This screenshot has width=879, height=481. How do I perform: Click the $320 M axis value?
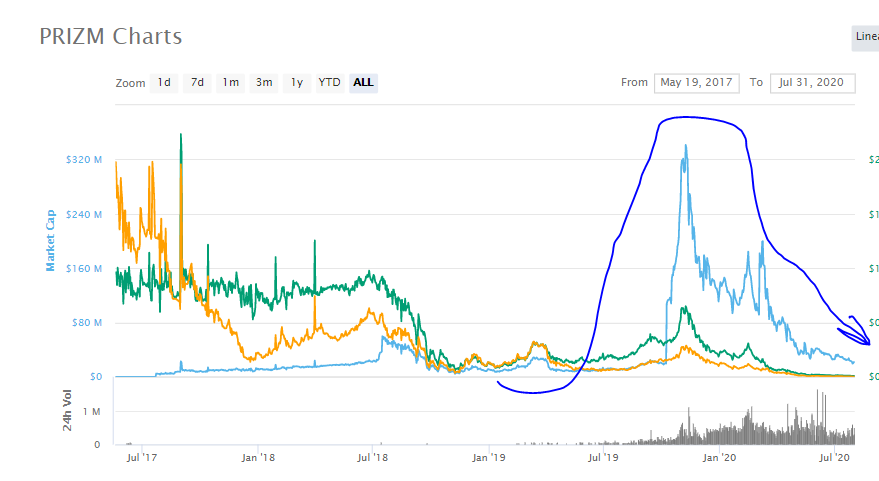coord(84,160)
